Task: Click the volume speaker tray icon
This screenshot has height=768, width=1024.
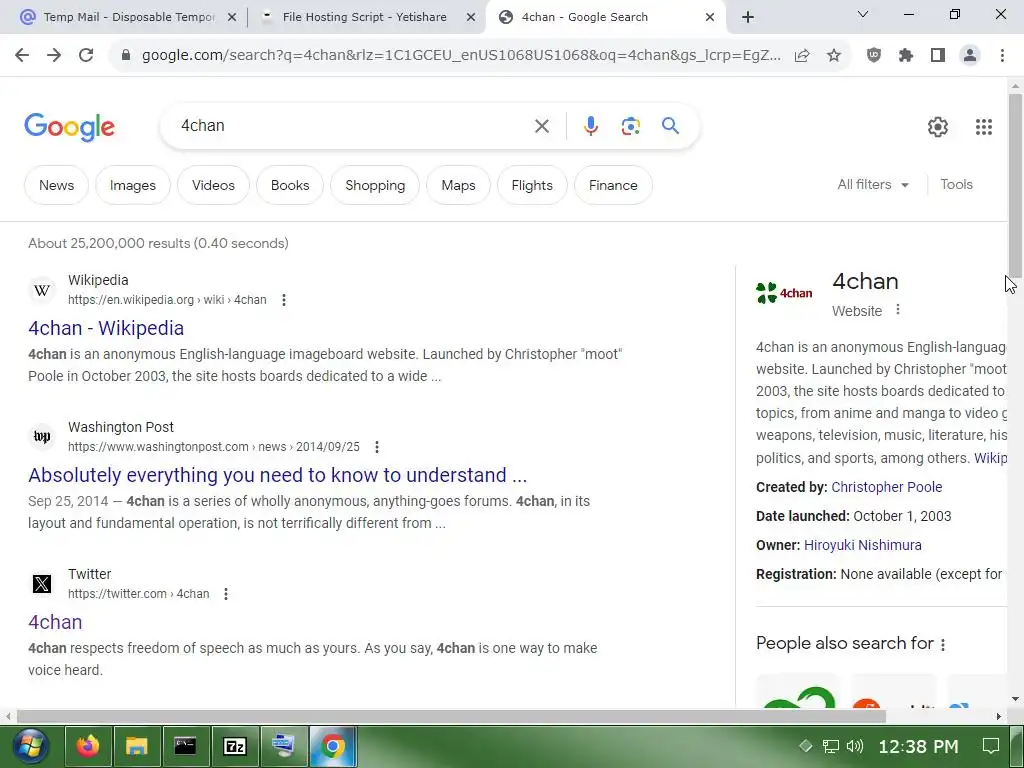Action: click(x=854, y=746)
